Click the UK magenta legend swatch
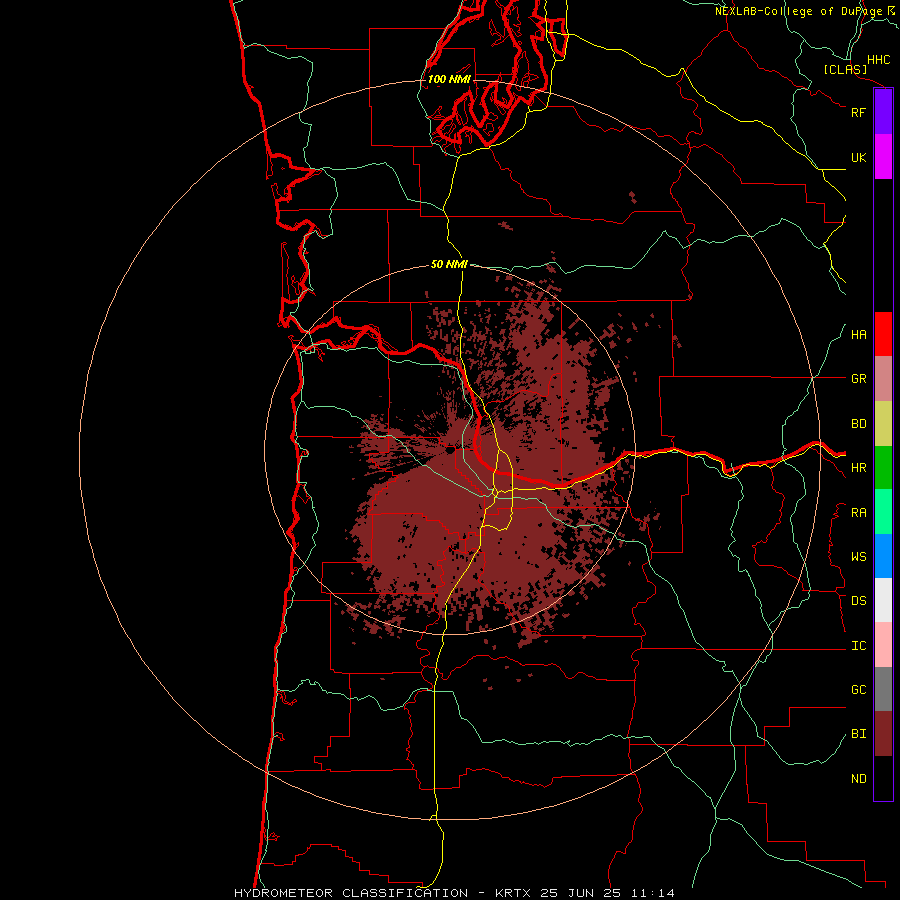 (883, 157)
